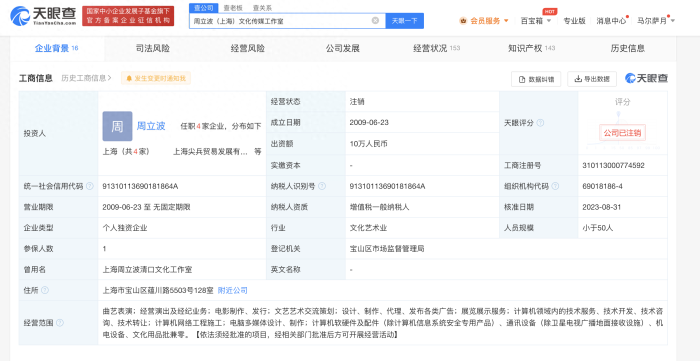The width and height of the screenshot is (700, 361).
Task: Click the red 国家中小企业发展子基金旗下 banner
Action: click(x=128, y=16)
